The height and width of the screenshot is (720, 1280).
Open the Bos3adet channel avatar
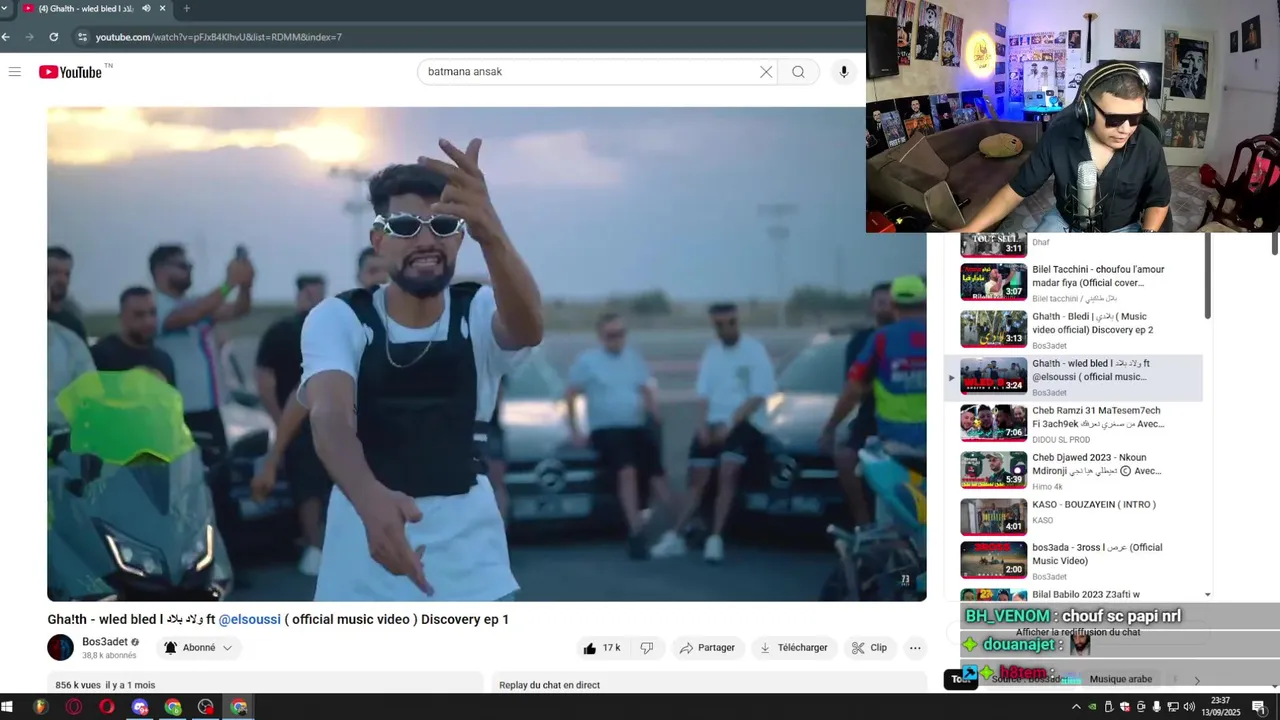(61, 648)
